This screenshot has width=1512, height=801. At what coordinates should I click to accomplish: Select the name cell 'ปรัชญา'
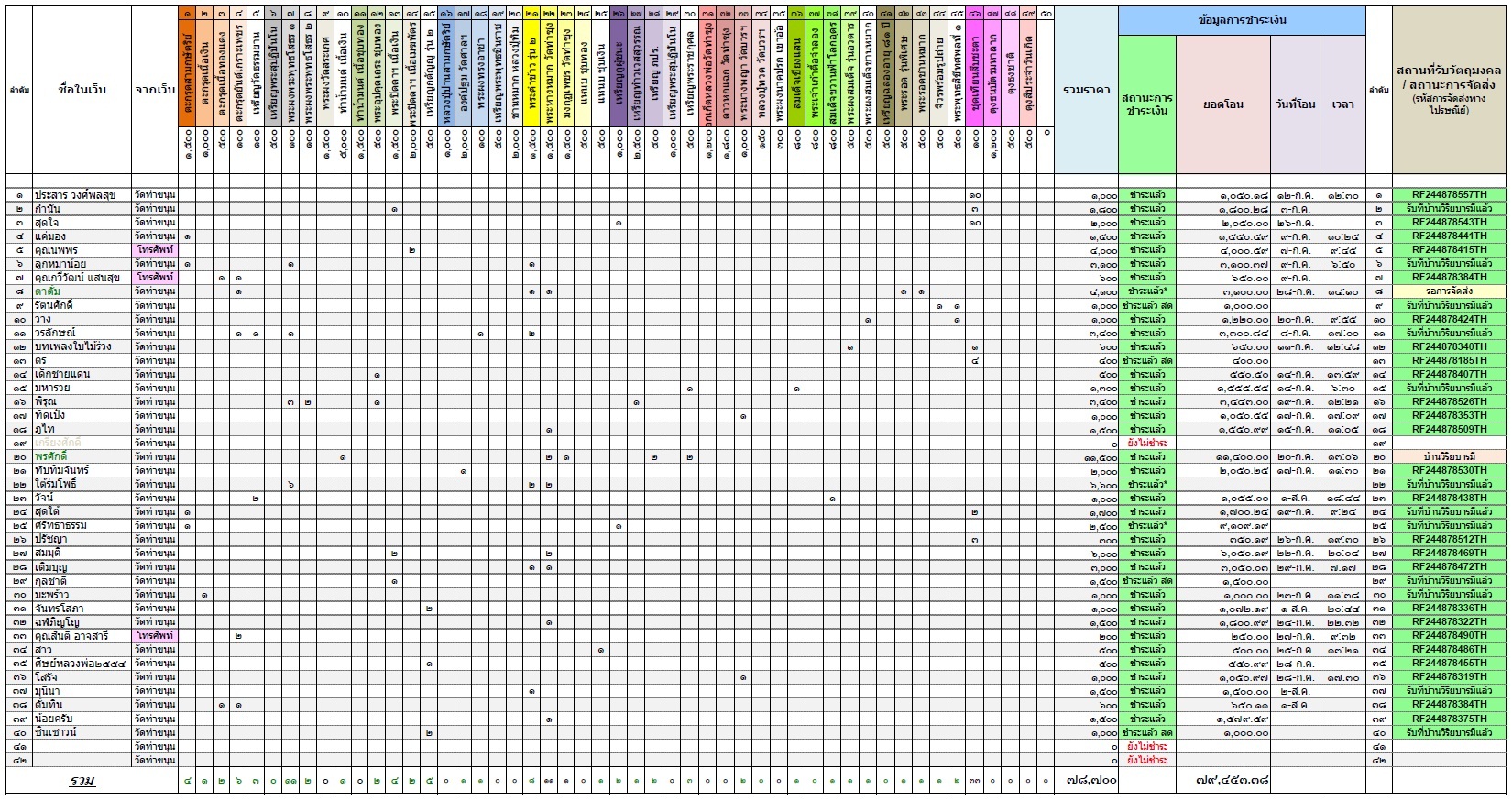coord(82,540)
